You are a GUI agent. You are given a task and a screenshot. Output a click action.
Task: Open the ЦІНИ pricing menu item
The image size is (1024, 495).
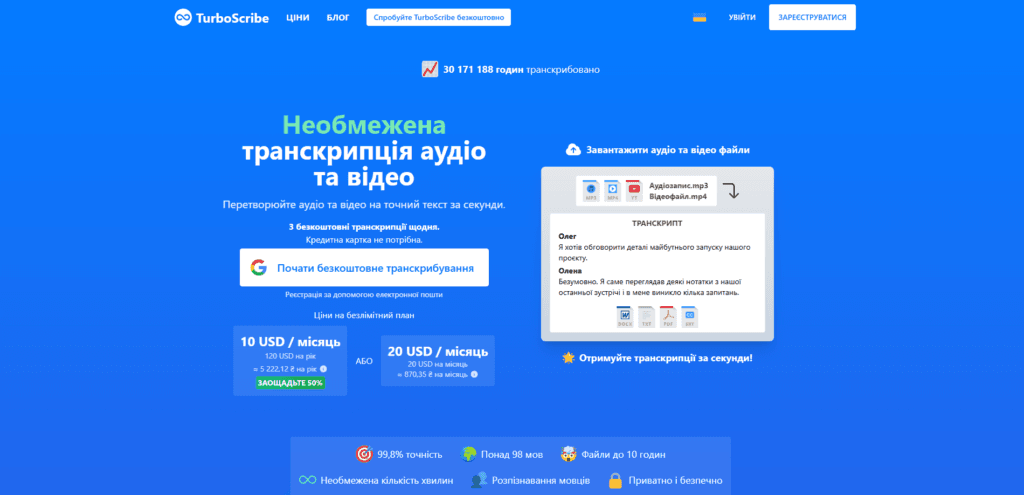pyautogui.click(x=297, y=17)
